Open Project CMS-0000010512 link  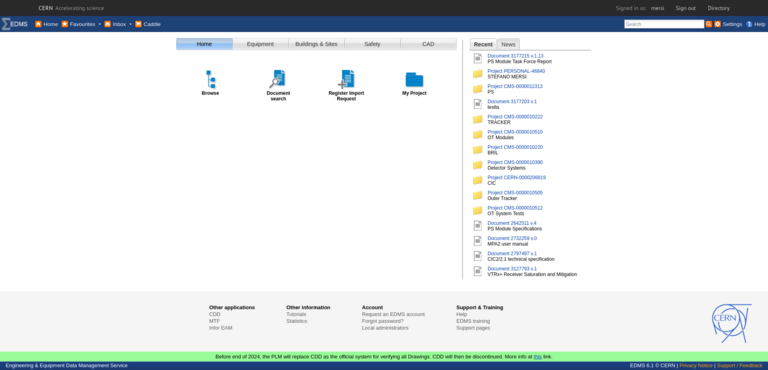(x=515, y=208)
